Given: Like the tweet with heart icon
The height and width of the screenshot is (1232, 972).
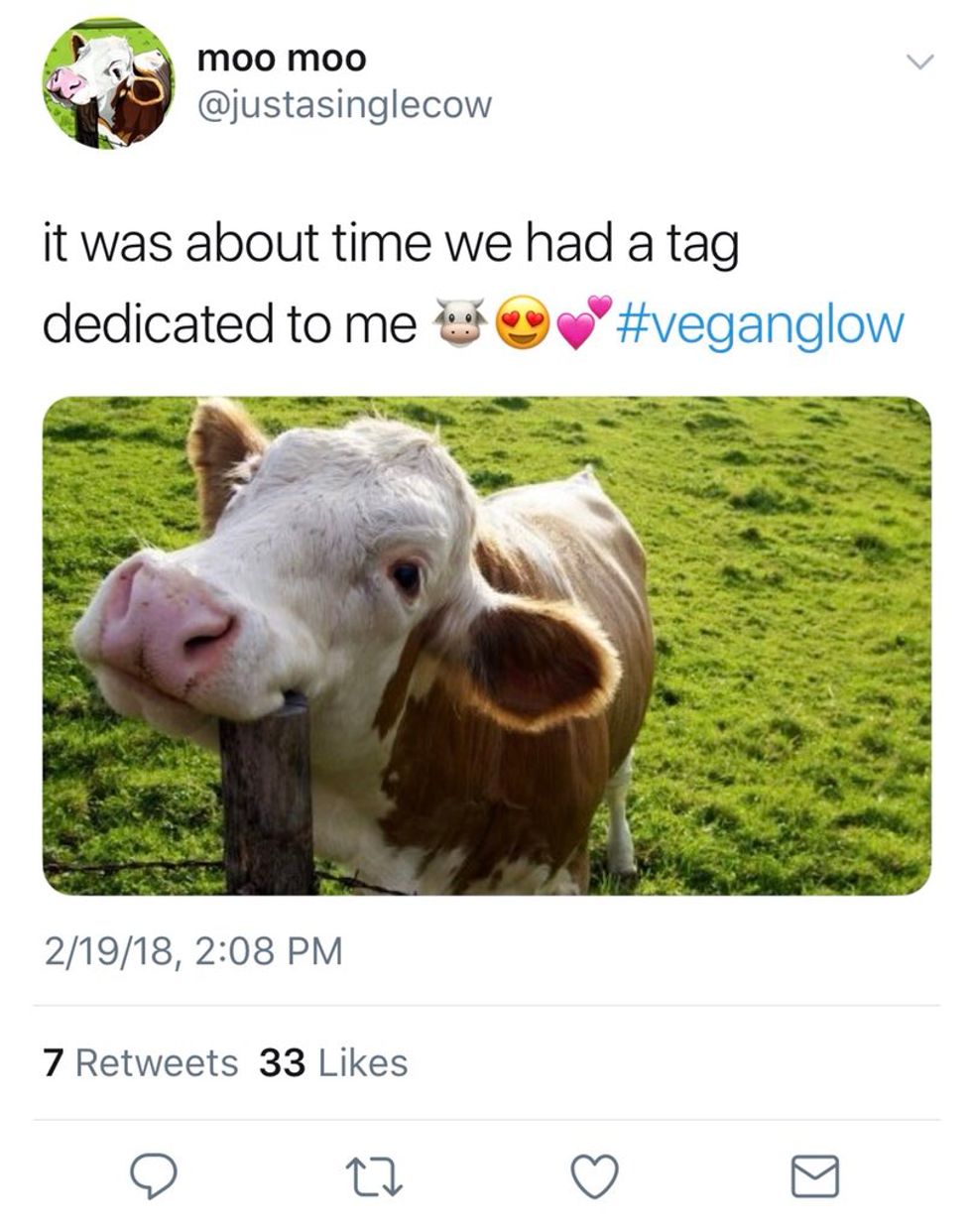Looking at the screenshot, I should pos(596,1176).
